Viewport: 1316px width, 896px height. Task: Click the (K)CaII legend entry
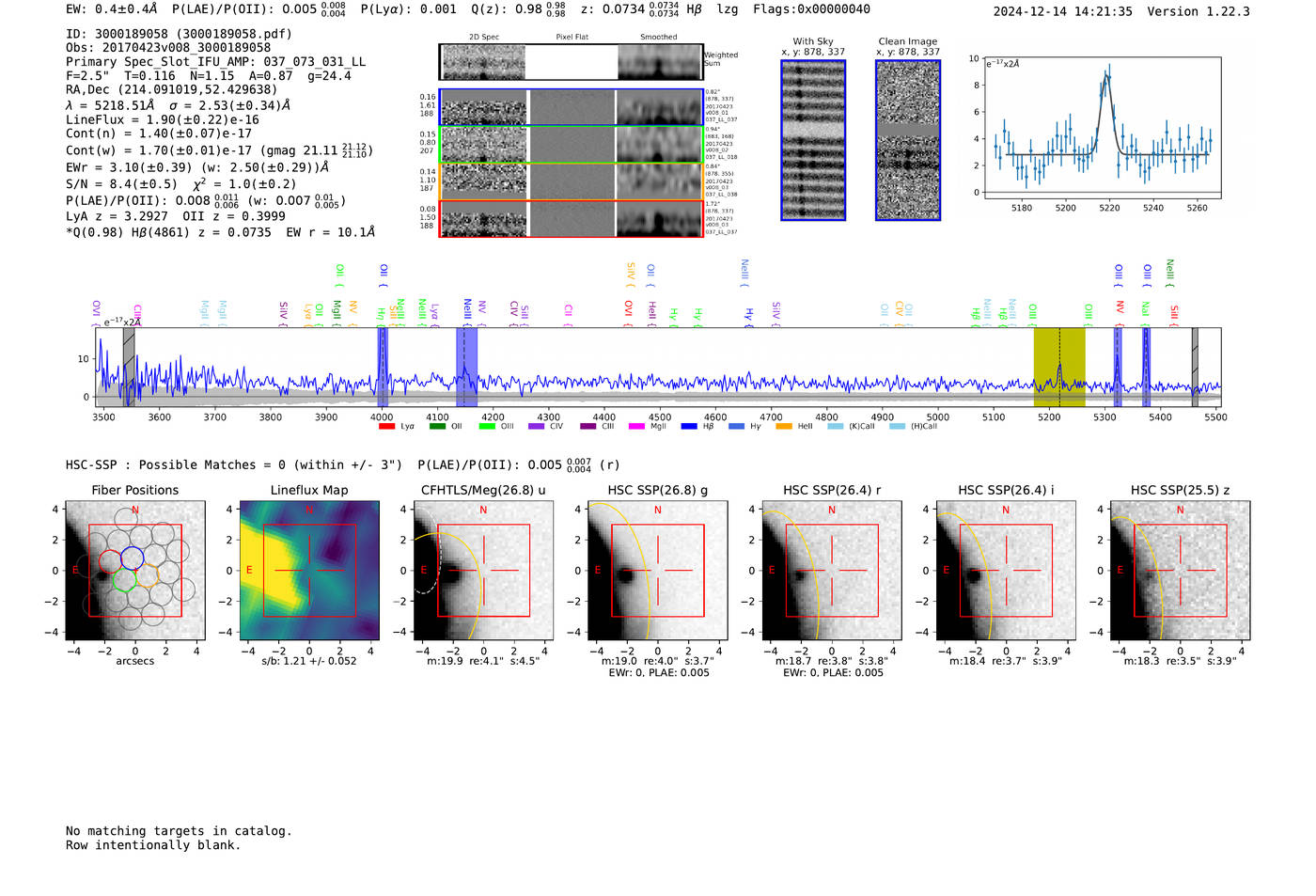tap(851, 427)
